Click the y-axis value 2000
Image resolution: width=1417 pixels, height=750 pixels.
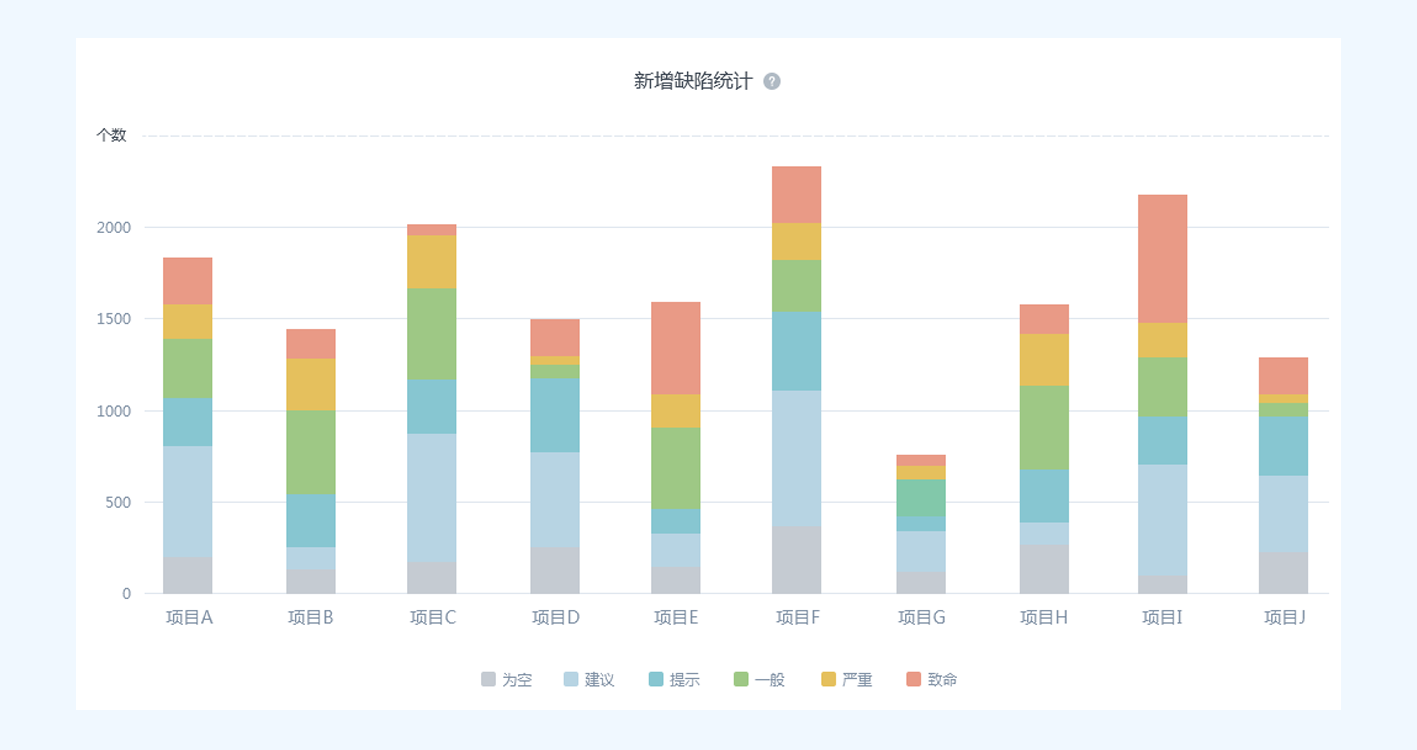pos(113,227)
